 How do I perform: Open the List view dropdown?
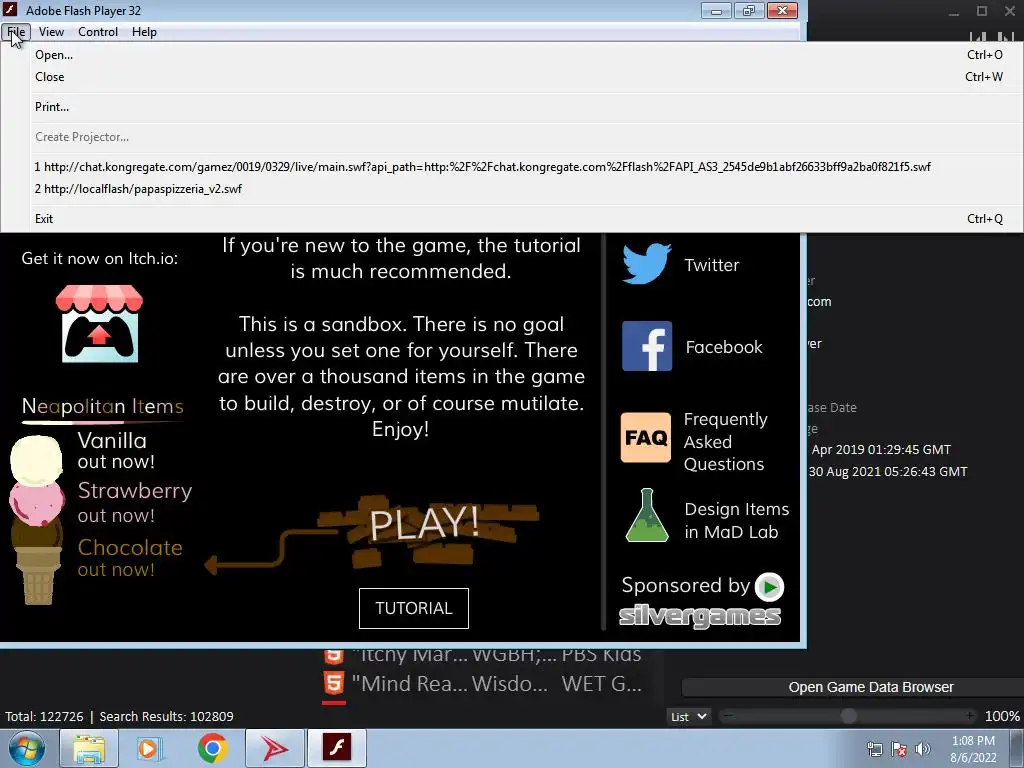[x=689, y=716]
